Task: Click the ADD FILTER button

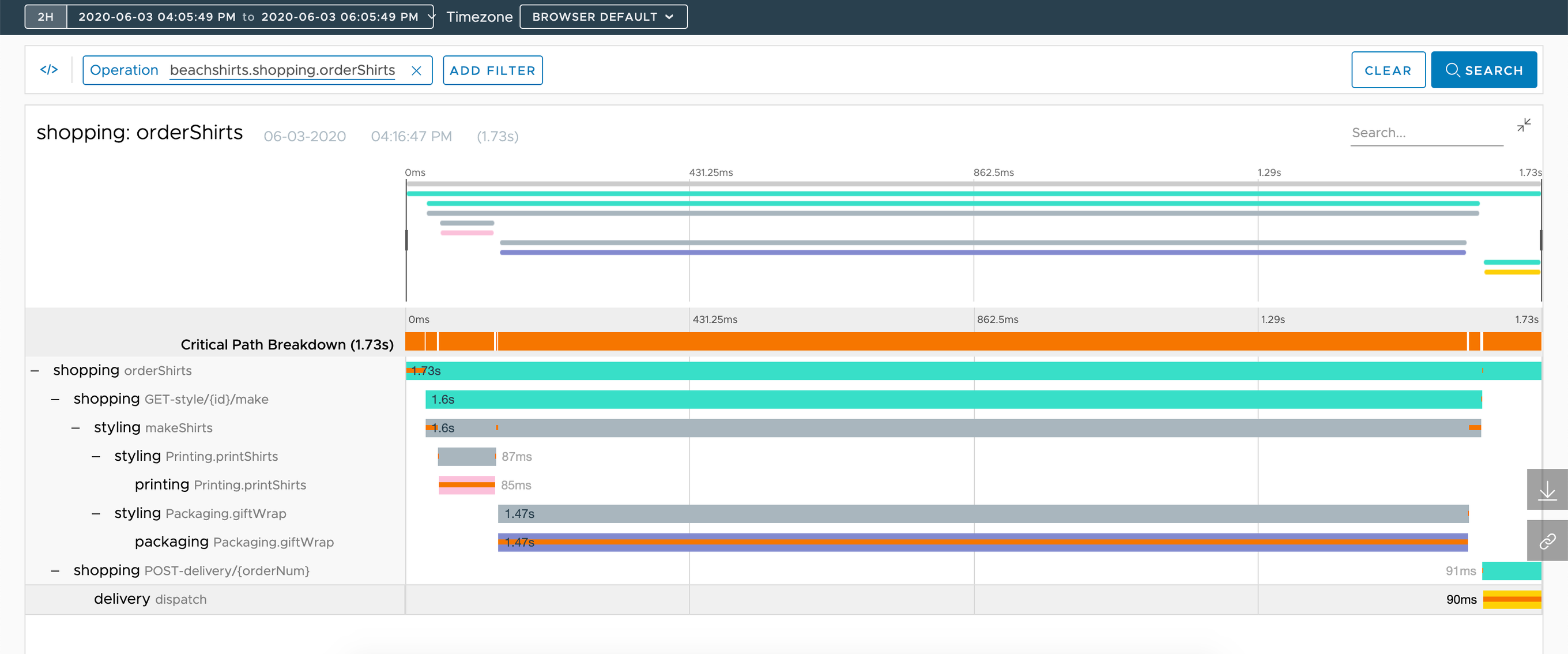Action: (492, 70)
